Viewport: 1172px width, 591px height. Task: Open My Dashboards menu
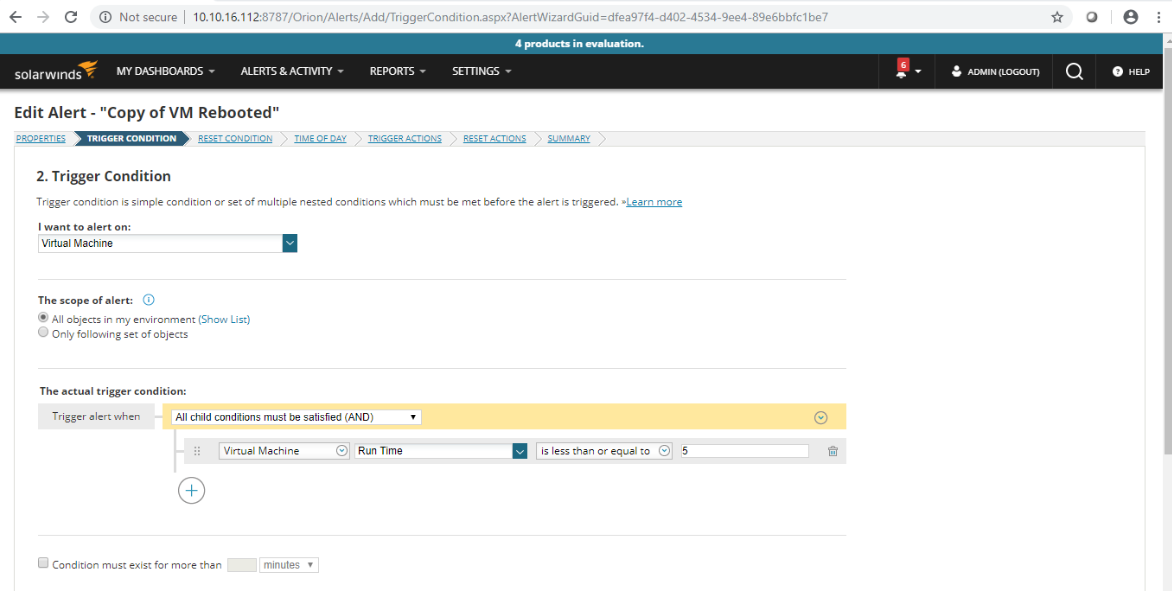pos(165,71)
